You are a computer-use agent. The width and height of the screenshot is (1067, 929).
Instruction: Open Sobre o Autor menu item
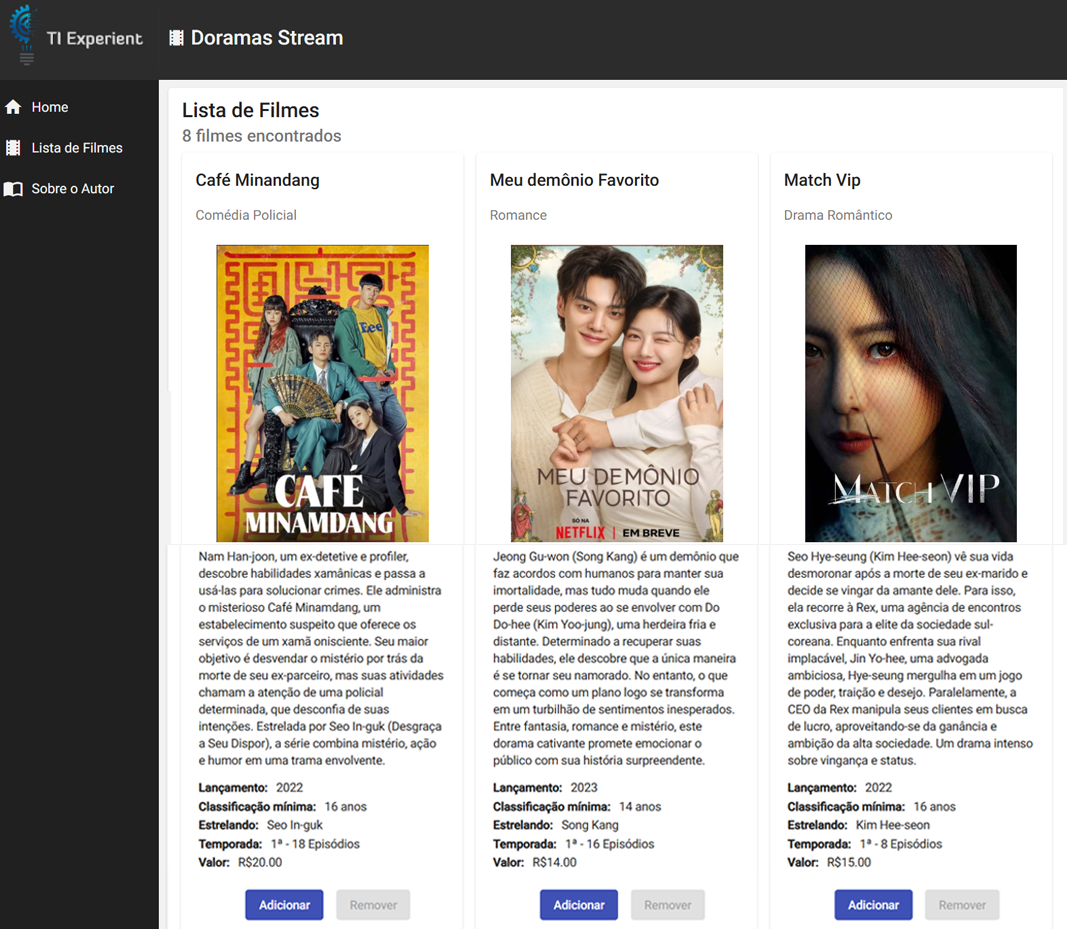click(73, 189)
